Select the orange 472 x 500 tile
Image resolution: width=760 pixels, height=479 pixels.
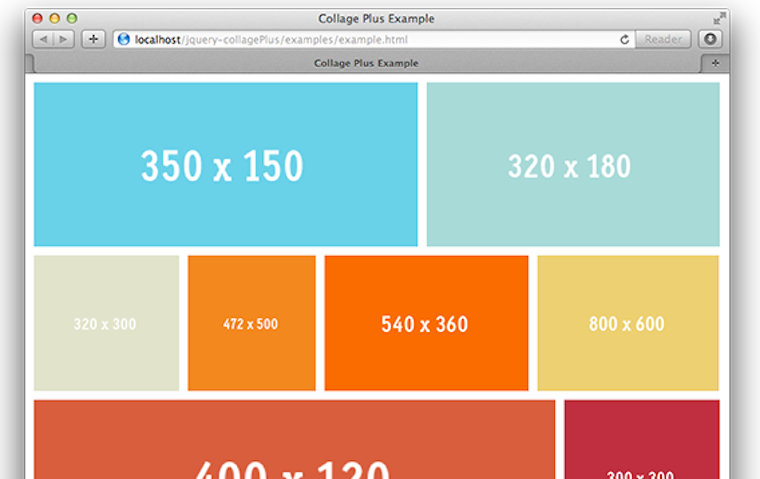[x=252, y=323]
